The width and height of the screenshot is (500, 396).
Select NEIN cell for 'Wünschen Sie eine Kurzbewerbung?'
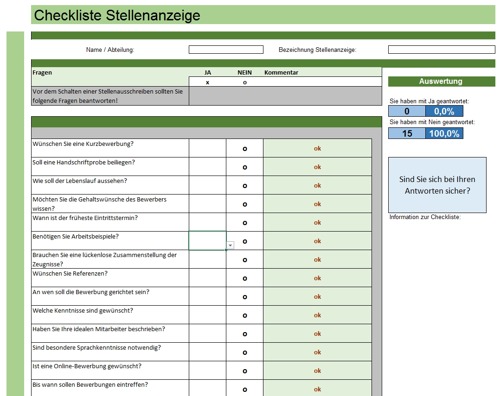(x=245, y=148)
